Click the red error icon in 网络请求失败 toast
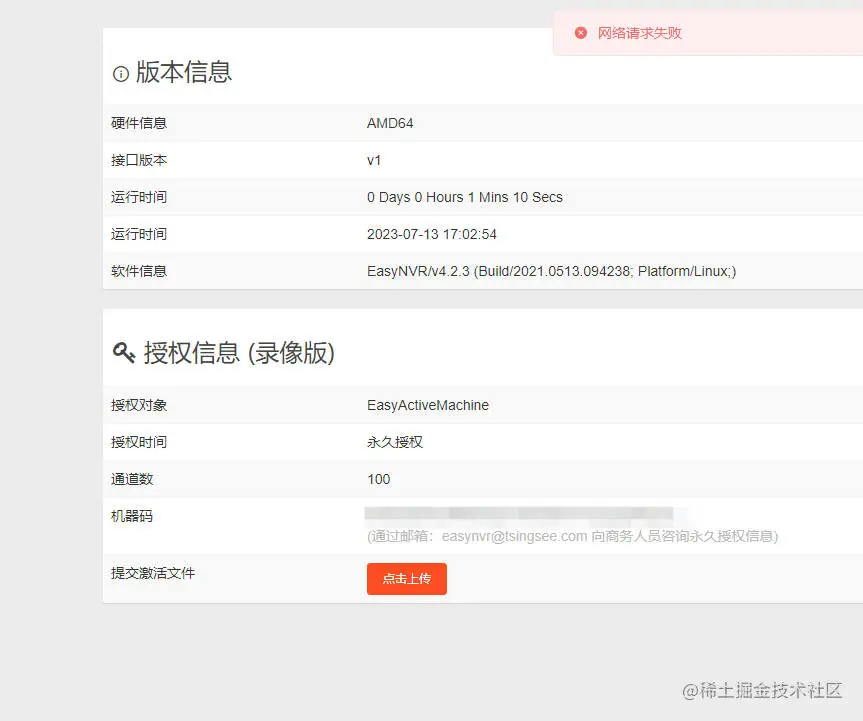Viewport: 863px width, 721px height. (581, 33)
